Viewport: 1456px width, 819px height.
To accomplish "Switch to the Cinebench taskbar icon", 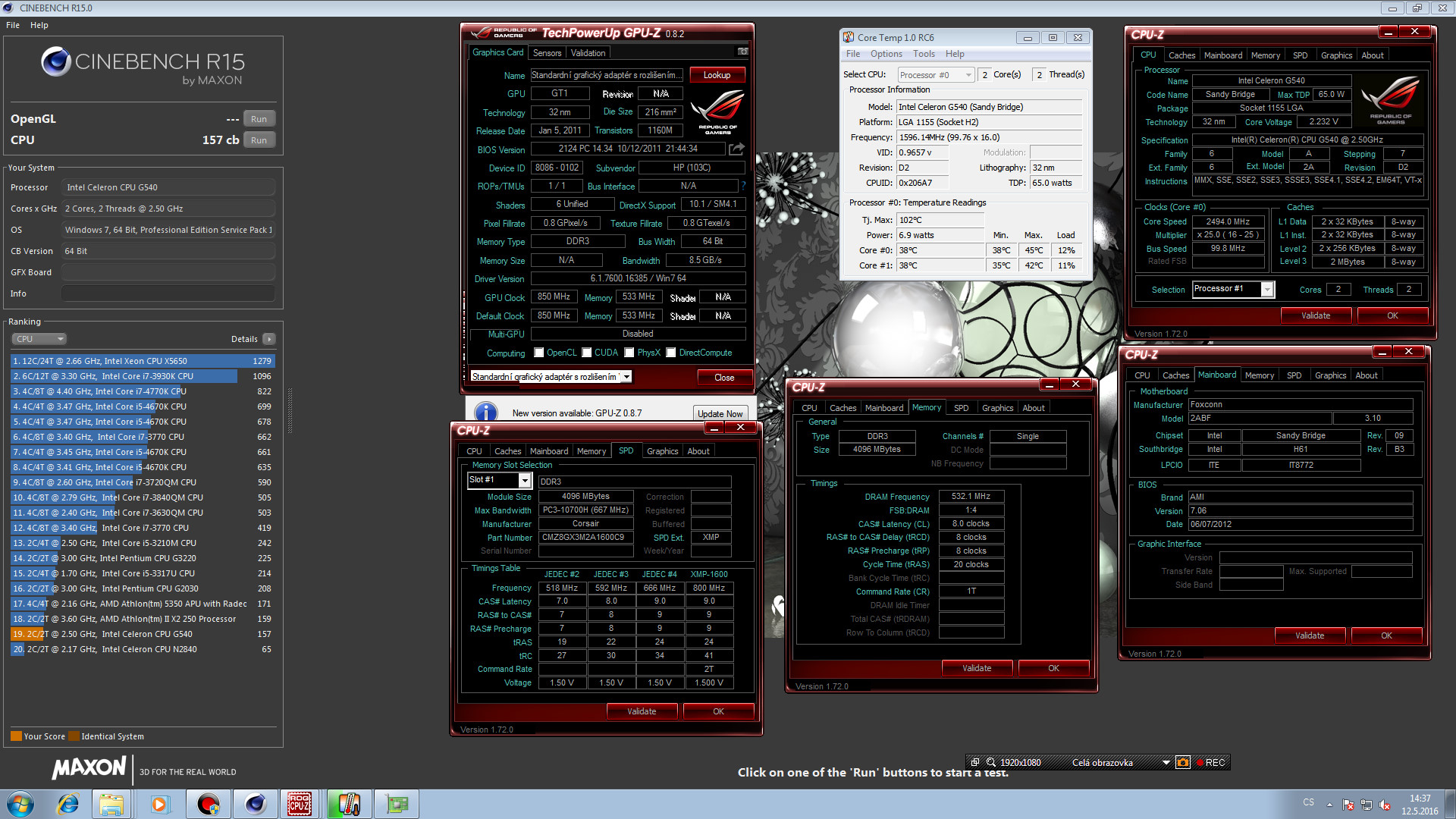I will (256, 804).
